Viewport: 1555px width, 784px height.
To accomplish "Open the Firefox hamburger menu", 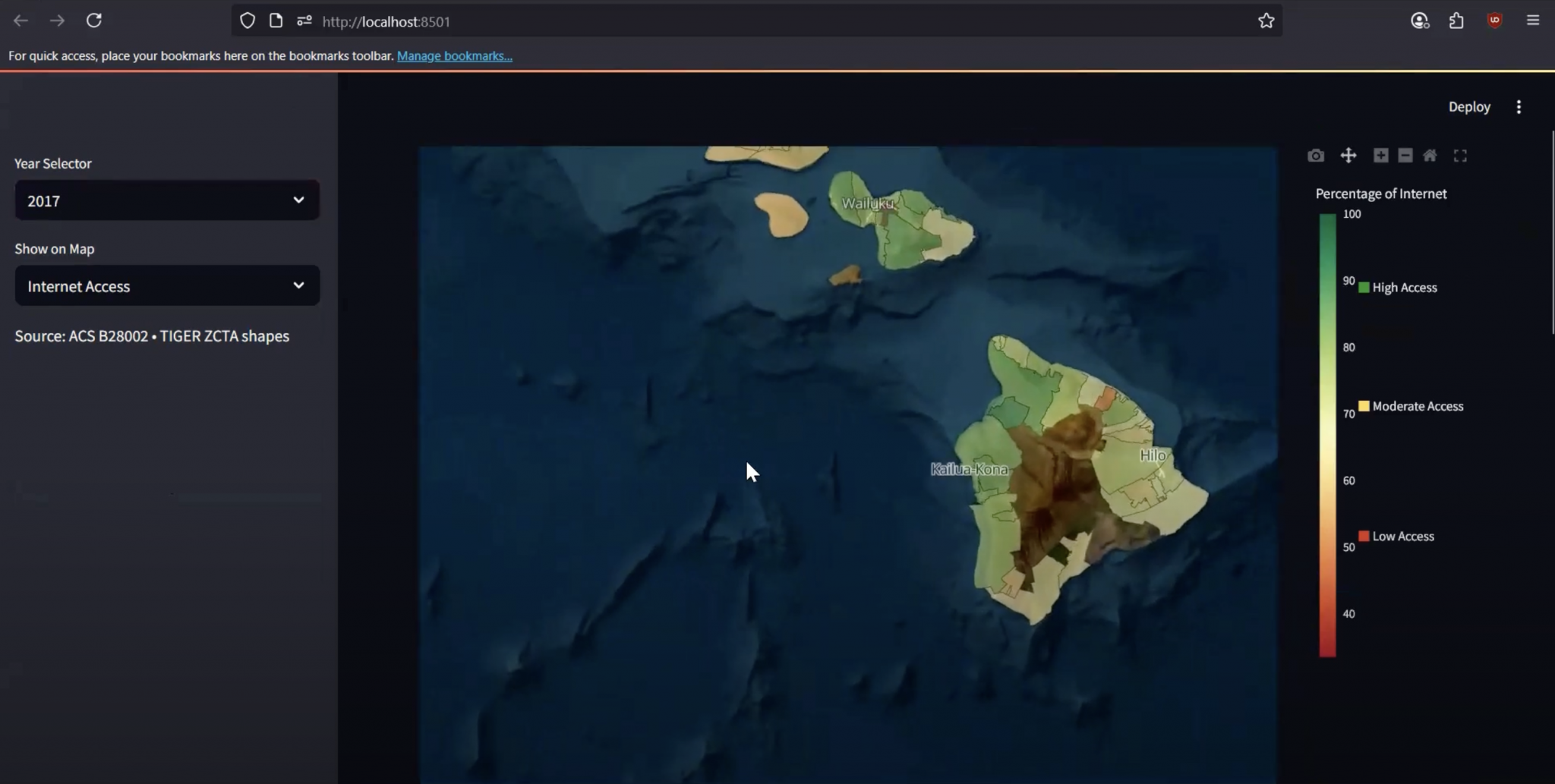I will 1534,20.
